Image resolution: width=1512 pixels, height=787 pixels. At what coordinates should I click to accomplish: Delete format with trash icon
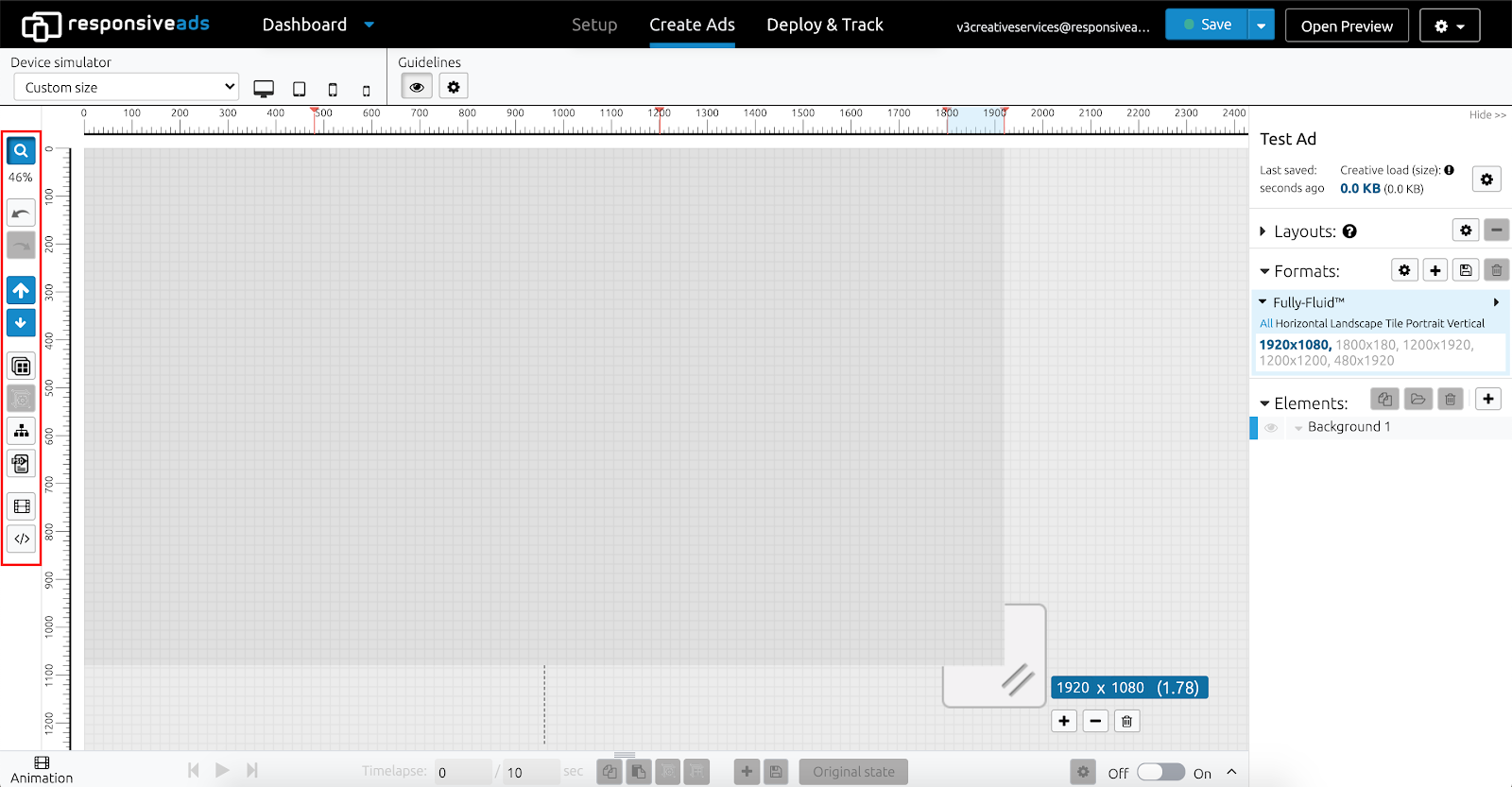[x=1496, y=270]
